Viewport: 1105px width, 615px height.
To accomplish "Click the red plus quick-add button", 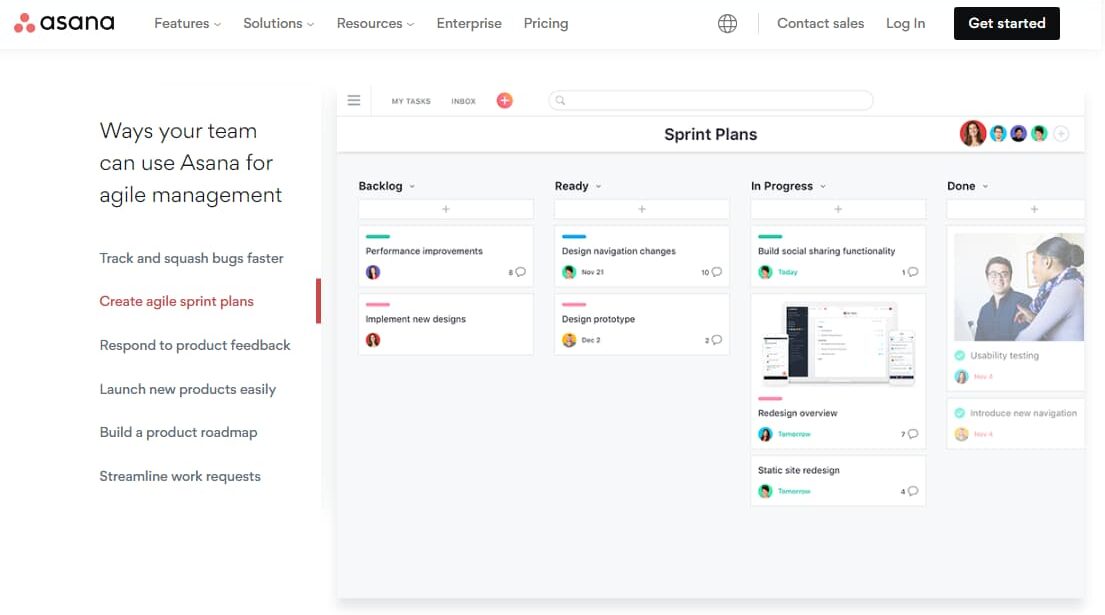I will coord(505,101).
